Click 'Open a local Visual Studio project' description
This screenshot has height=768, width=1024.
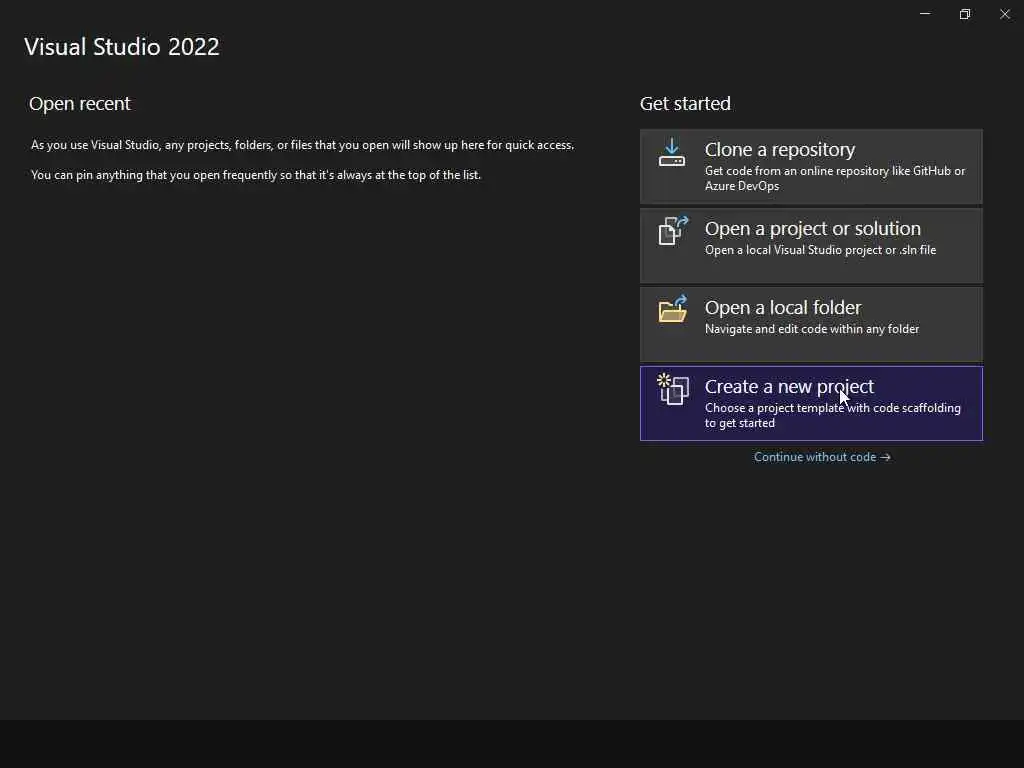tap(820, 250)
